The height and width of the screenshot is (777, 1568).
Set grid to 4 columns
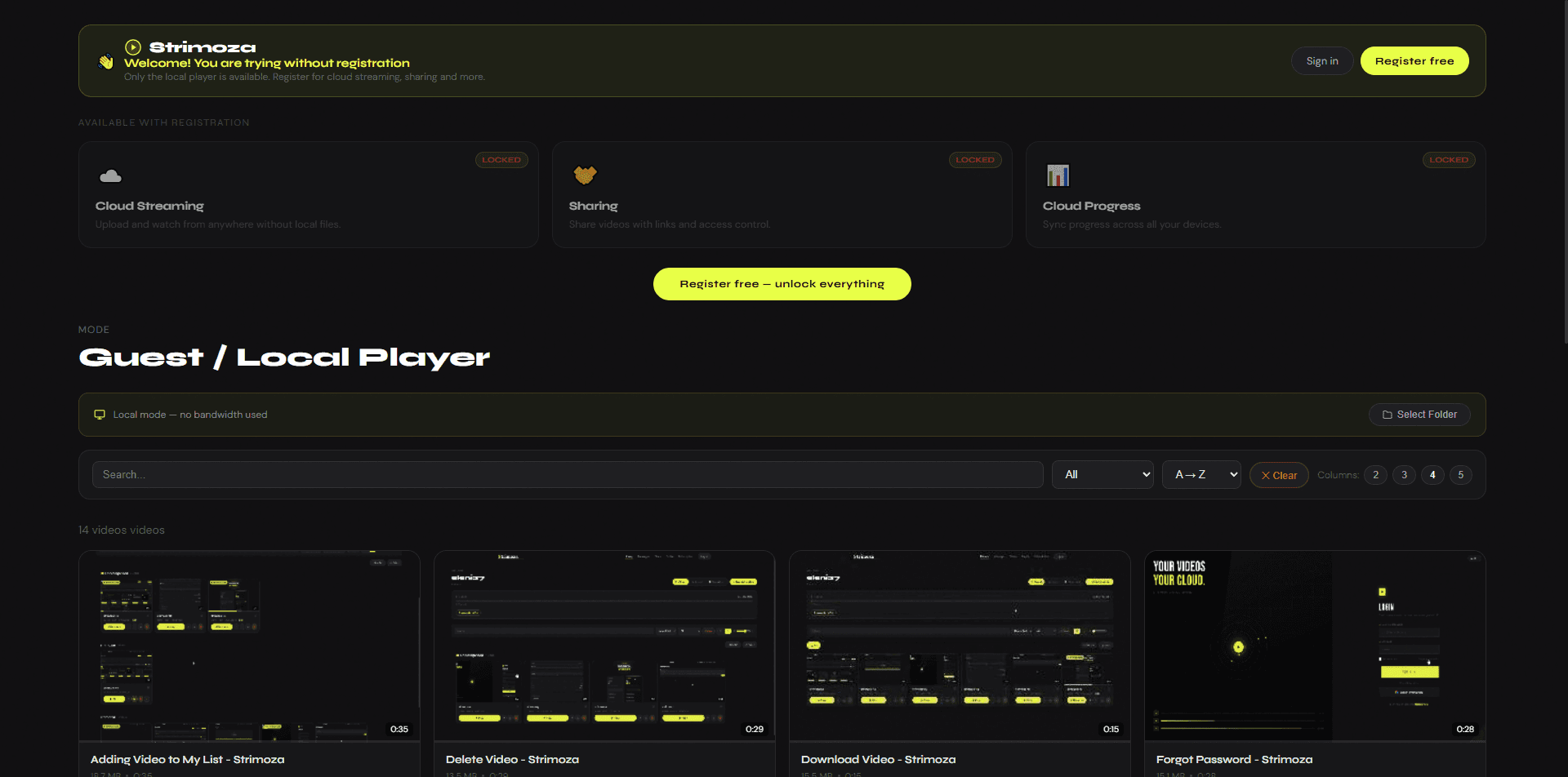(1432, 475)
